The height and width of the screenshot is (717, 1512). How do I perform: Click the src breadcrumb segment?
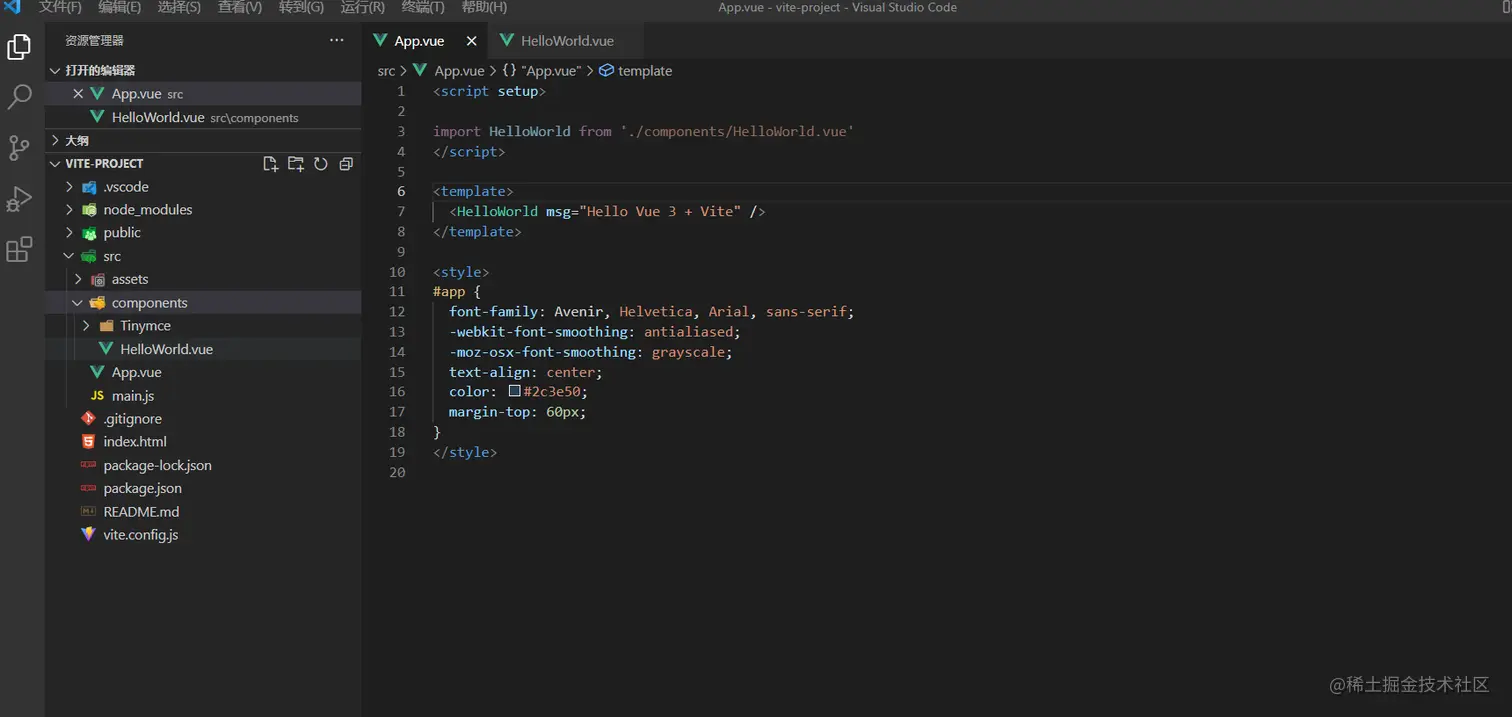click(386, 71)
